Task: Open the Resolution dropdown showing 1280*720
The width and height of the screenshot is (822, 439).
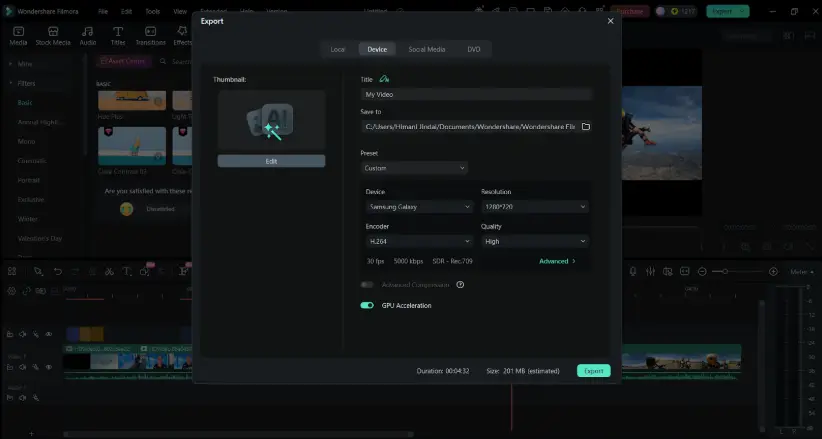Action: tap(534, 207)
